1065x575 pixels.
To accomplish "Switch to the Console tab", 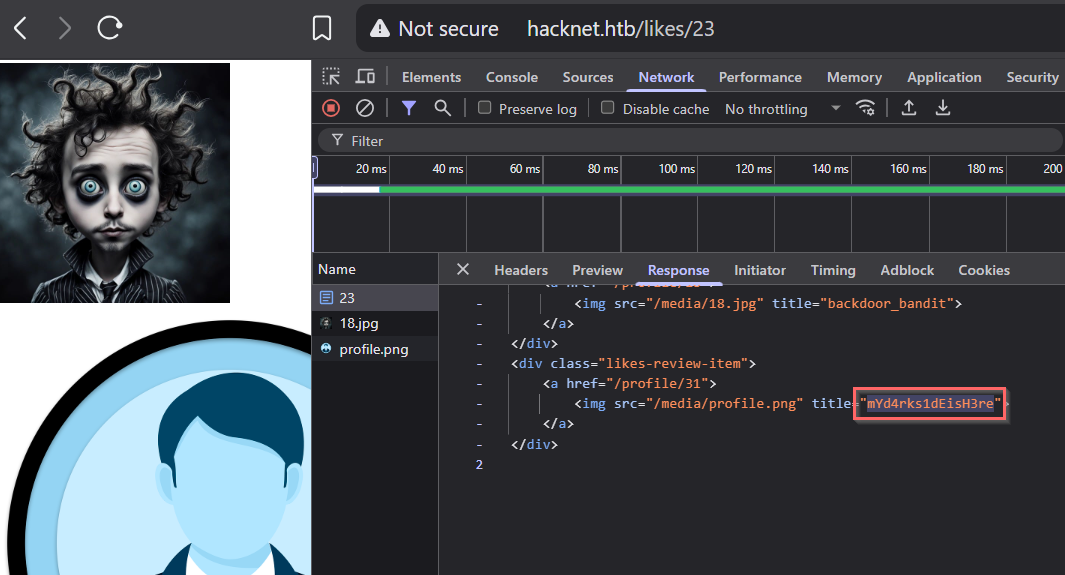I will (511, 77).
